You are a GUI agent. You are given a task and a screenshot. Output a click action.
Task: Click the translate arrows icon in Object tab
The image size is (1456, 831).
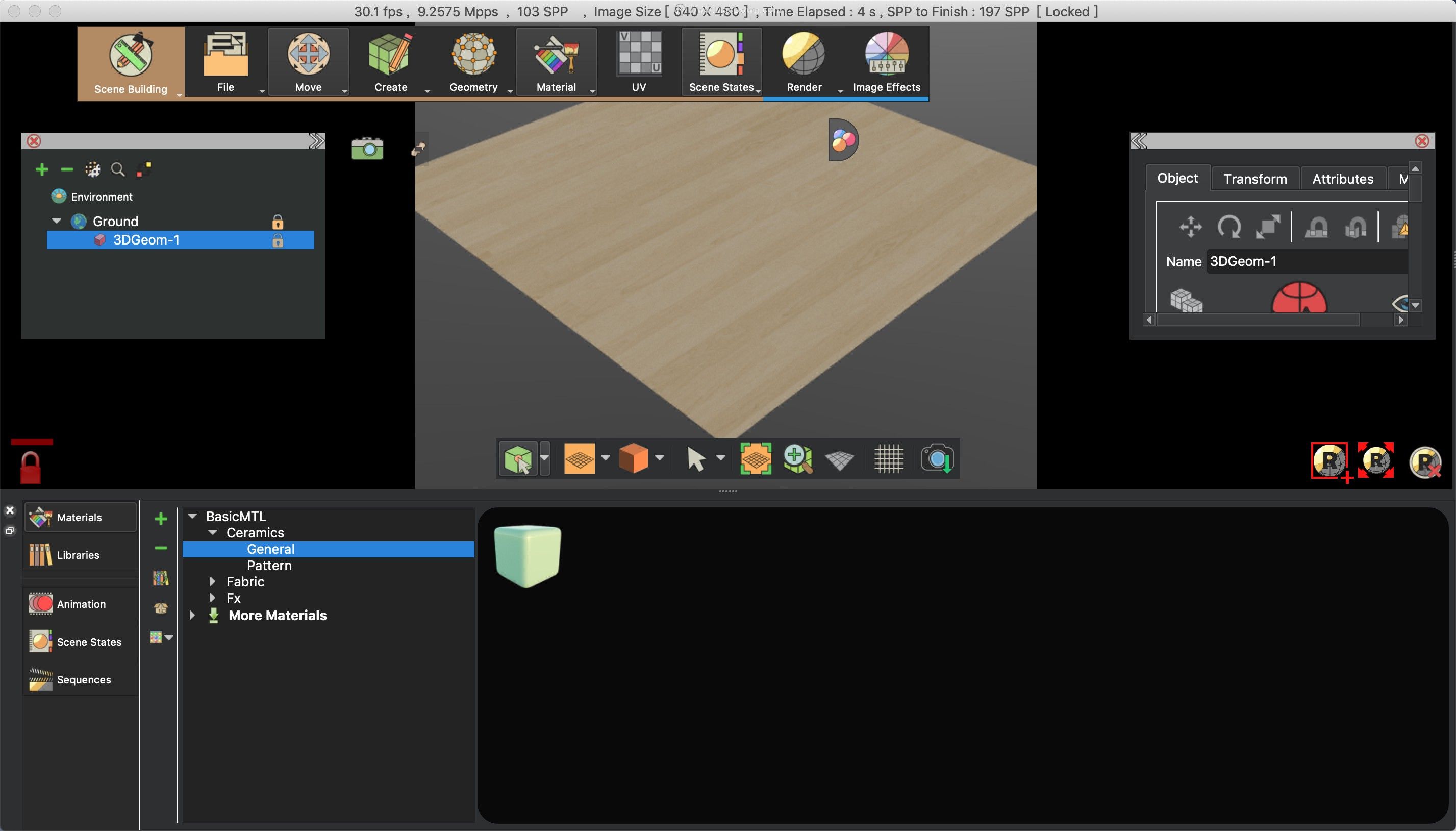(1190, 227)
